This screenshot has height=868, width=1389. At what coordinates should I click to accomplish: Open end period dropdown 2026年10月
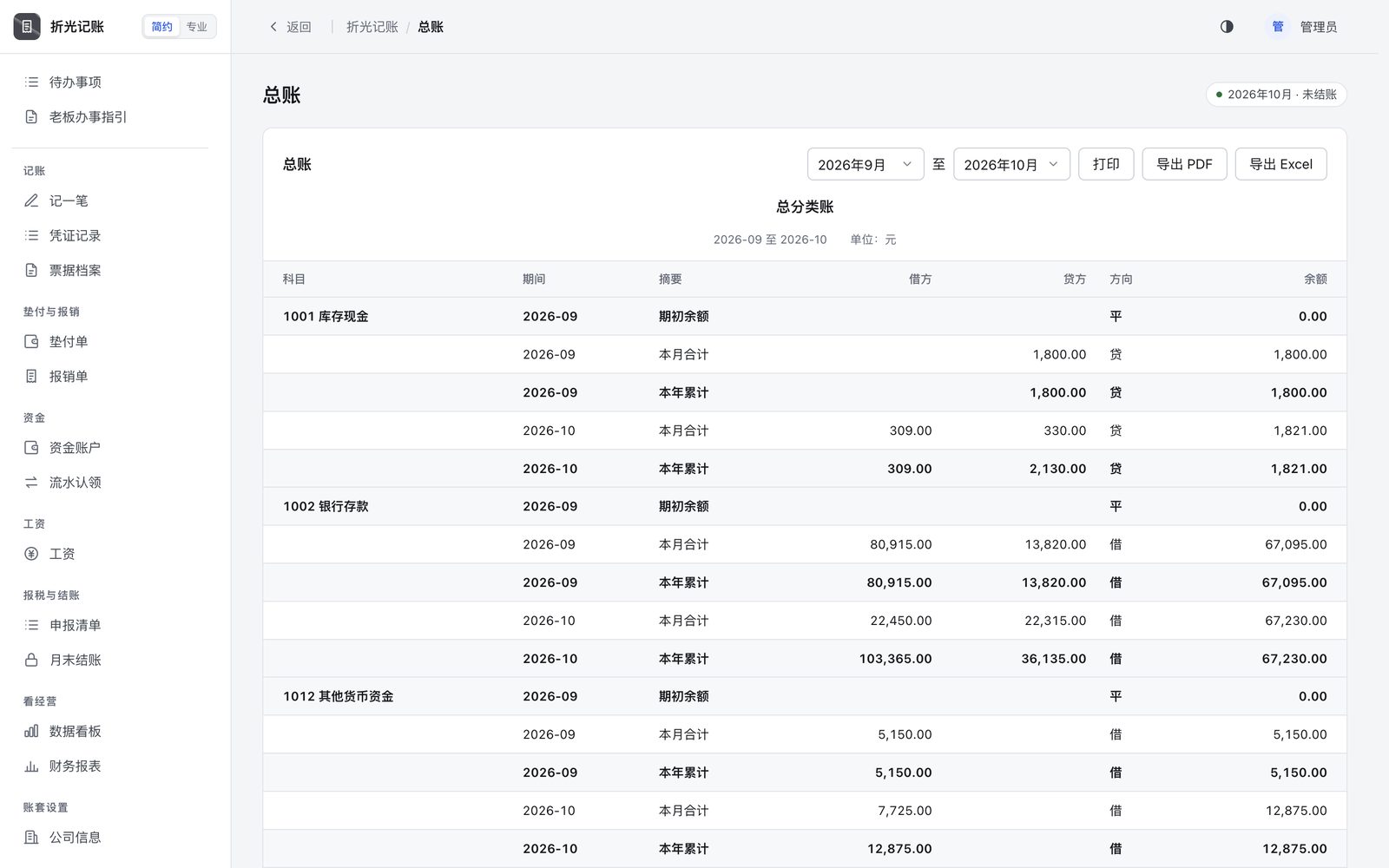(1011, 164)
